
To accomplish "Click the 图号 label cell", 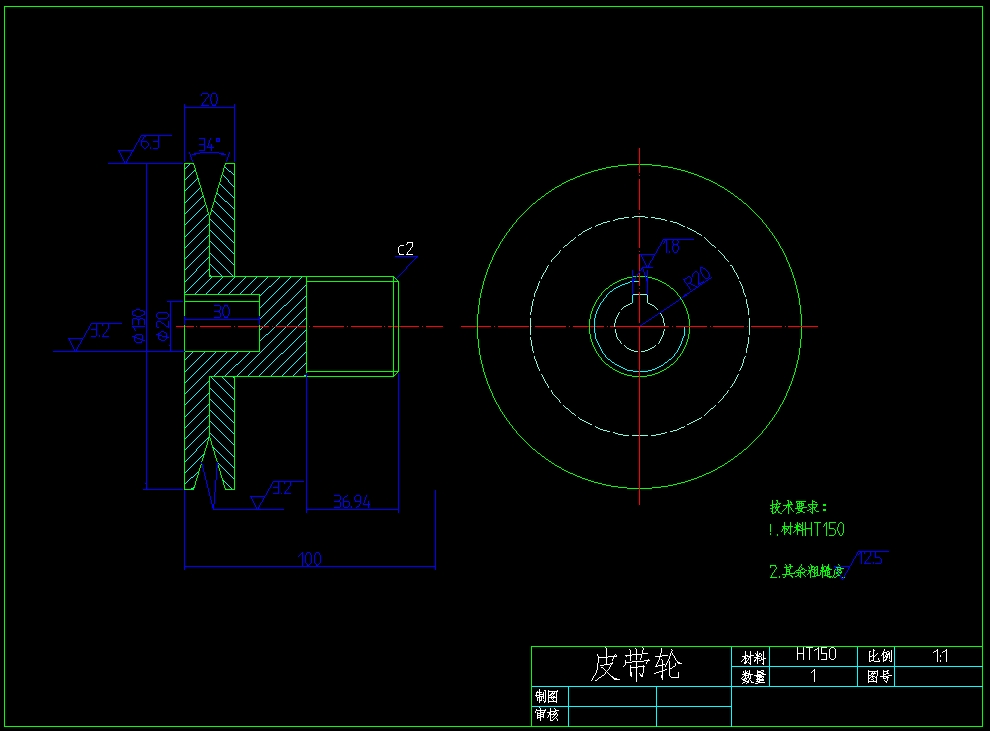I will 877,677.
